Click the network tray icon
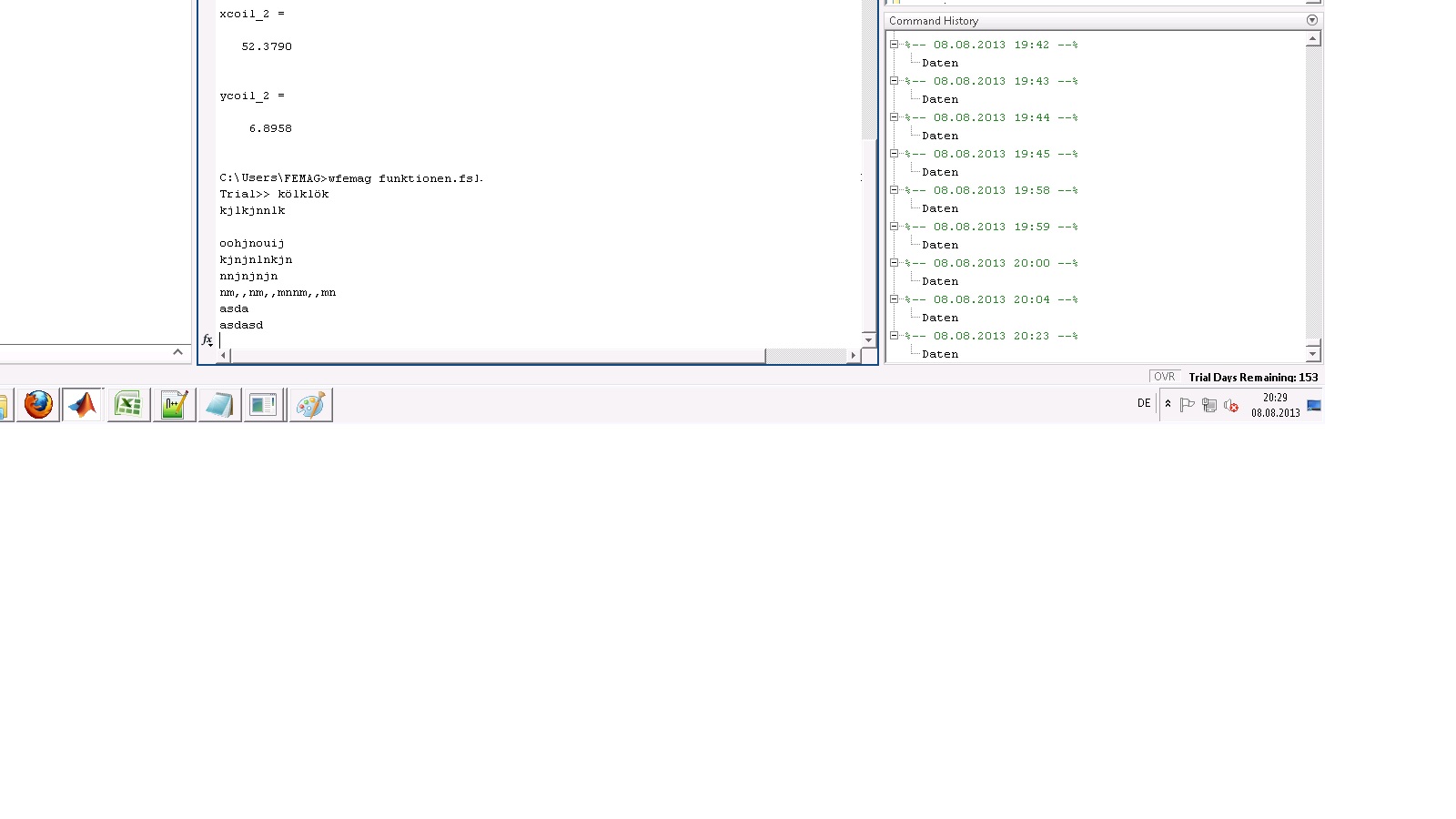The height and width of the screenshot is (819, 1456). [1209, 406]
